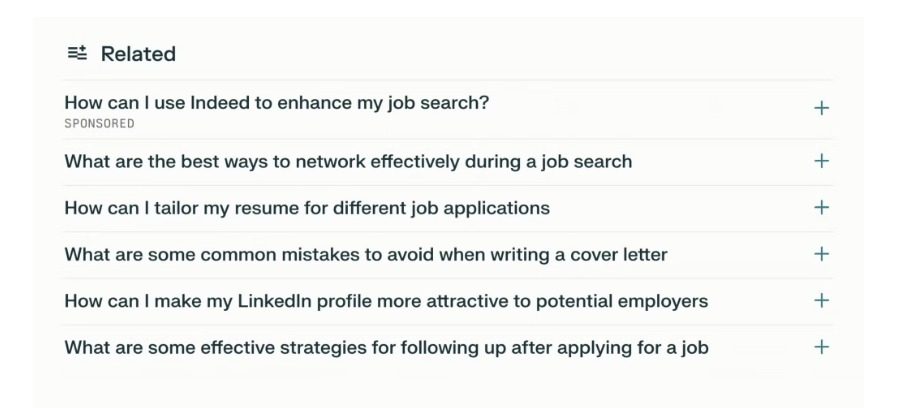
Task: Select 'How can I tailor my resume' question
Action: [306, 208]
